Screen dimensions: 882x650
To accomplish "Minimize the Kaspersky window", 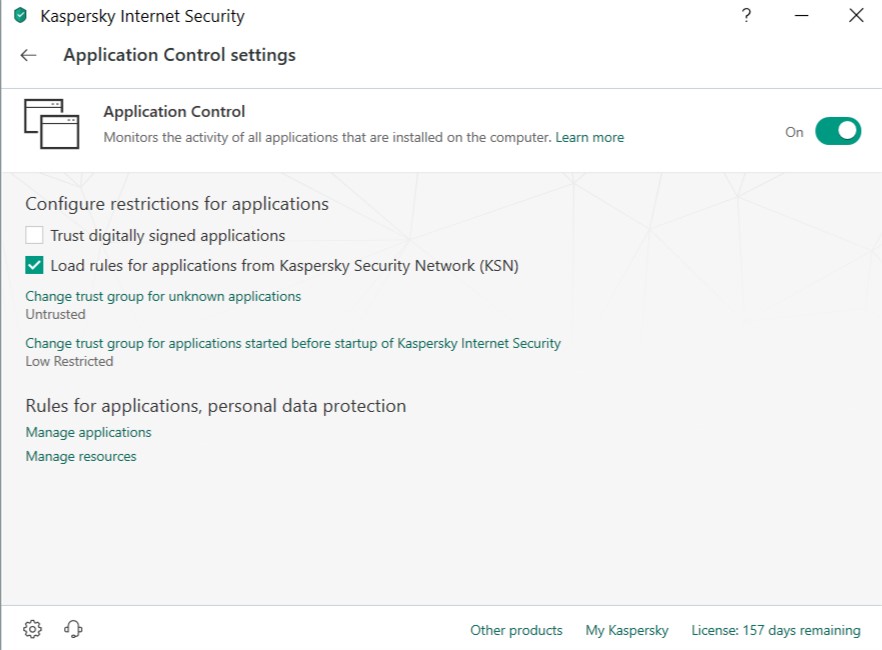I will [x=801, y=16].
